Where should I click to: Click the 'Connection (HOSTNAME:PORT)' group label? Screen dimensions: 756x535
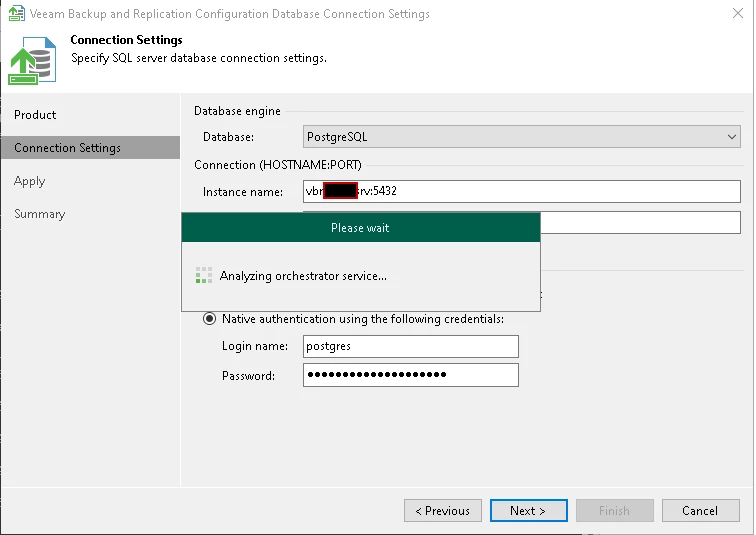(x=278, y=165)
